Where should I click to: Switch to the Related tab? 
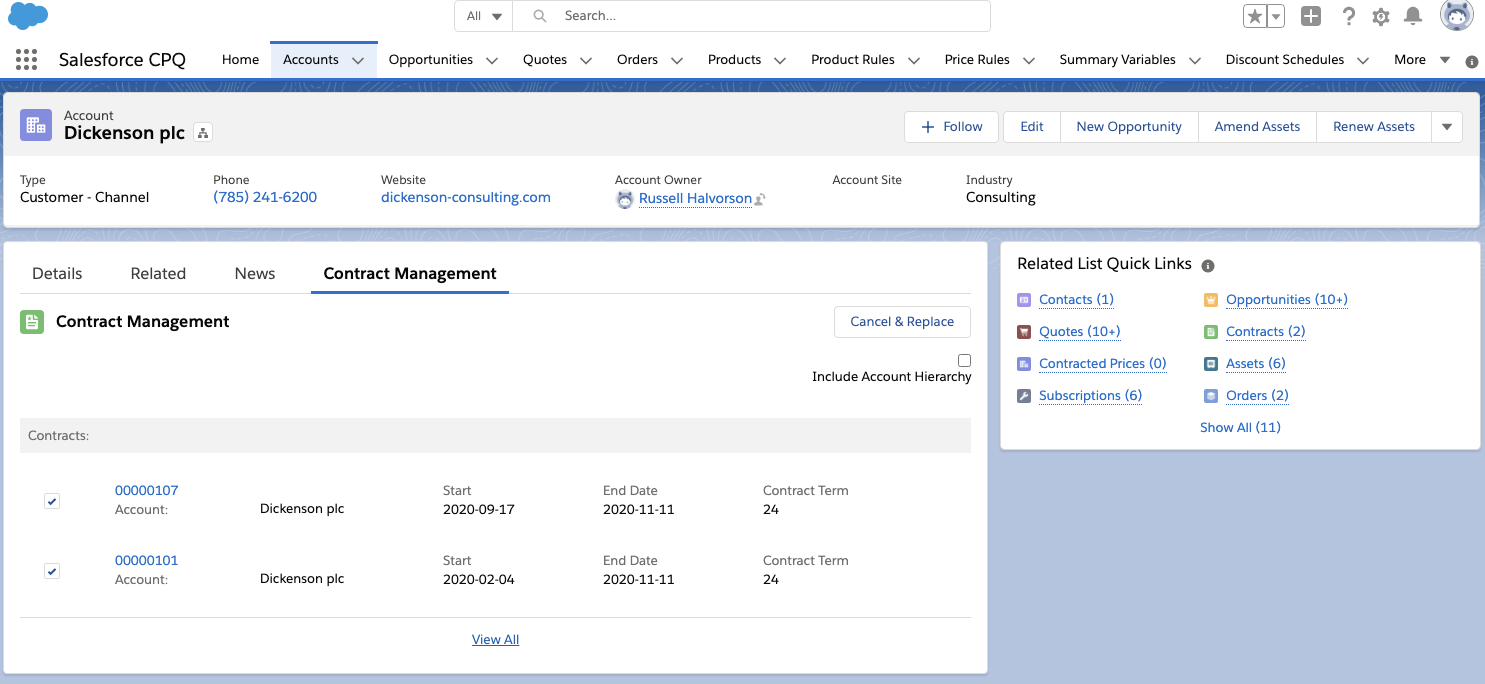coord(158,273)
